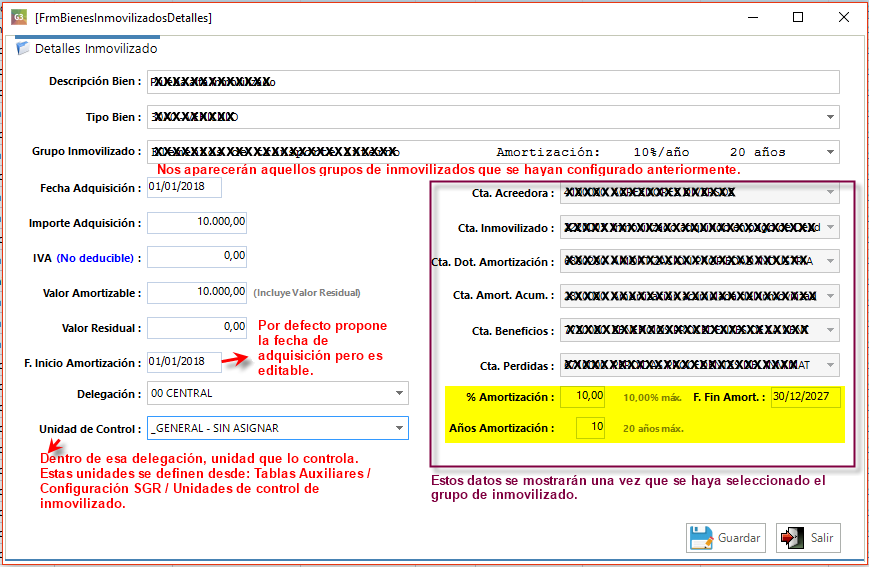Select the Importe Adquisición input field
869x567 pixels.
(197, 222)
